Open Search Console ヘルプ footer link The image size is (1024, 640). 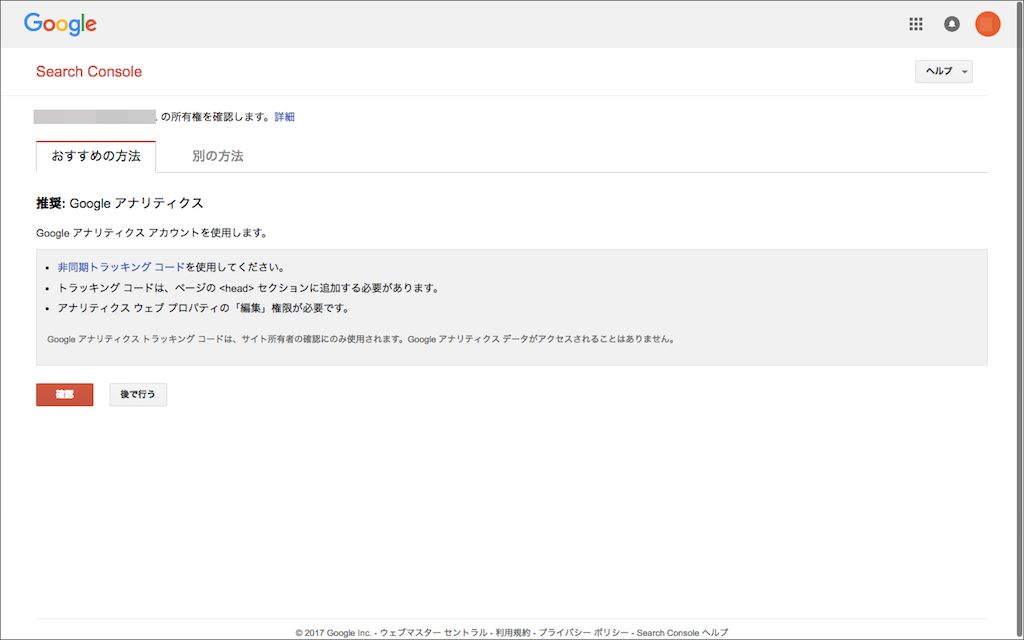tap(682, 632)
